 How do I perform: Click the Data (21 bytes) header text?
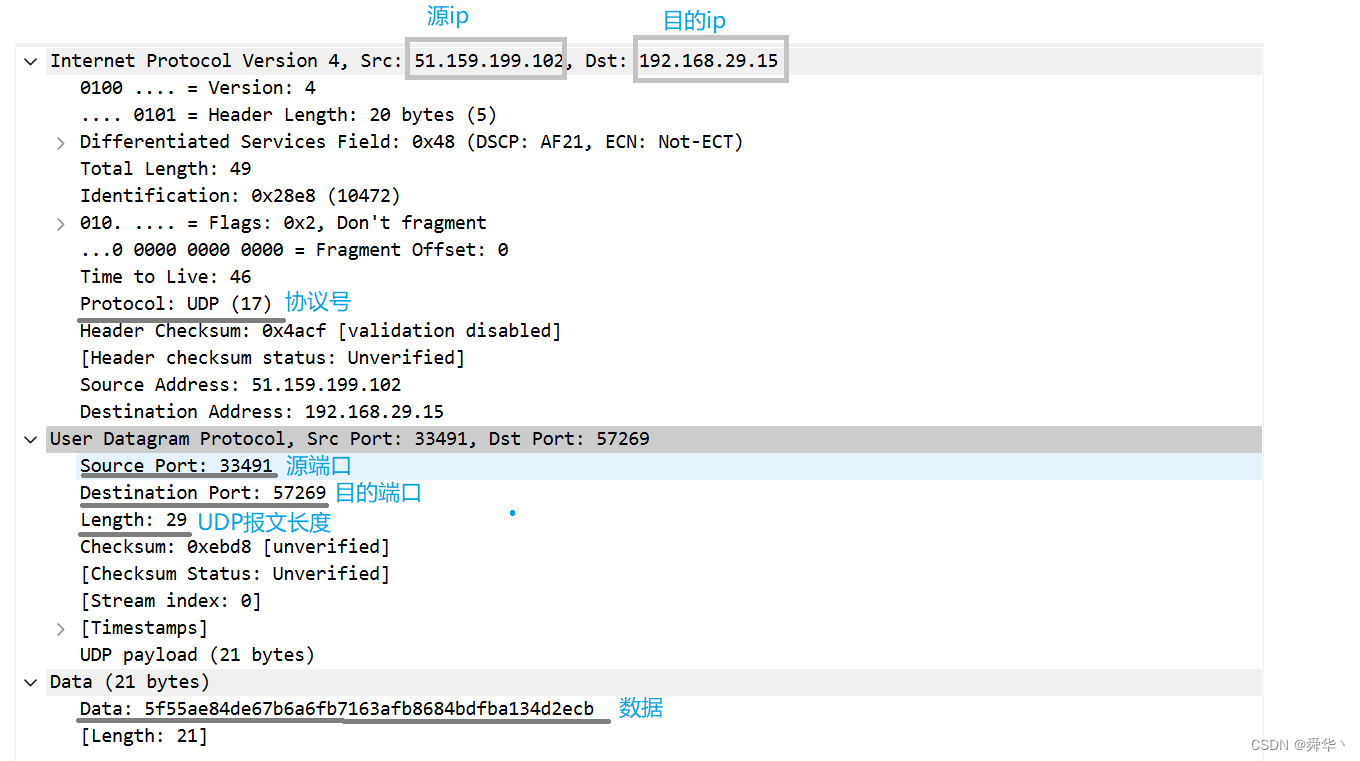(130, 682)
